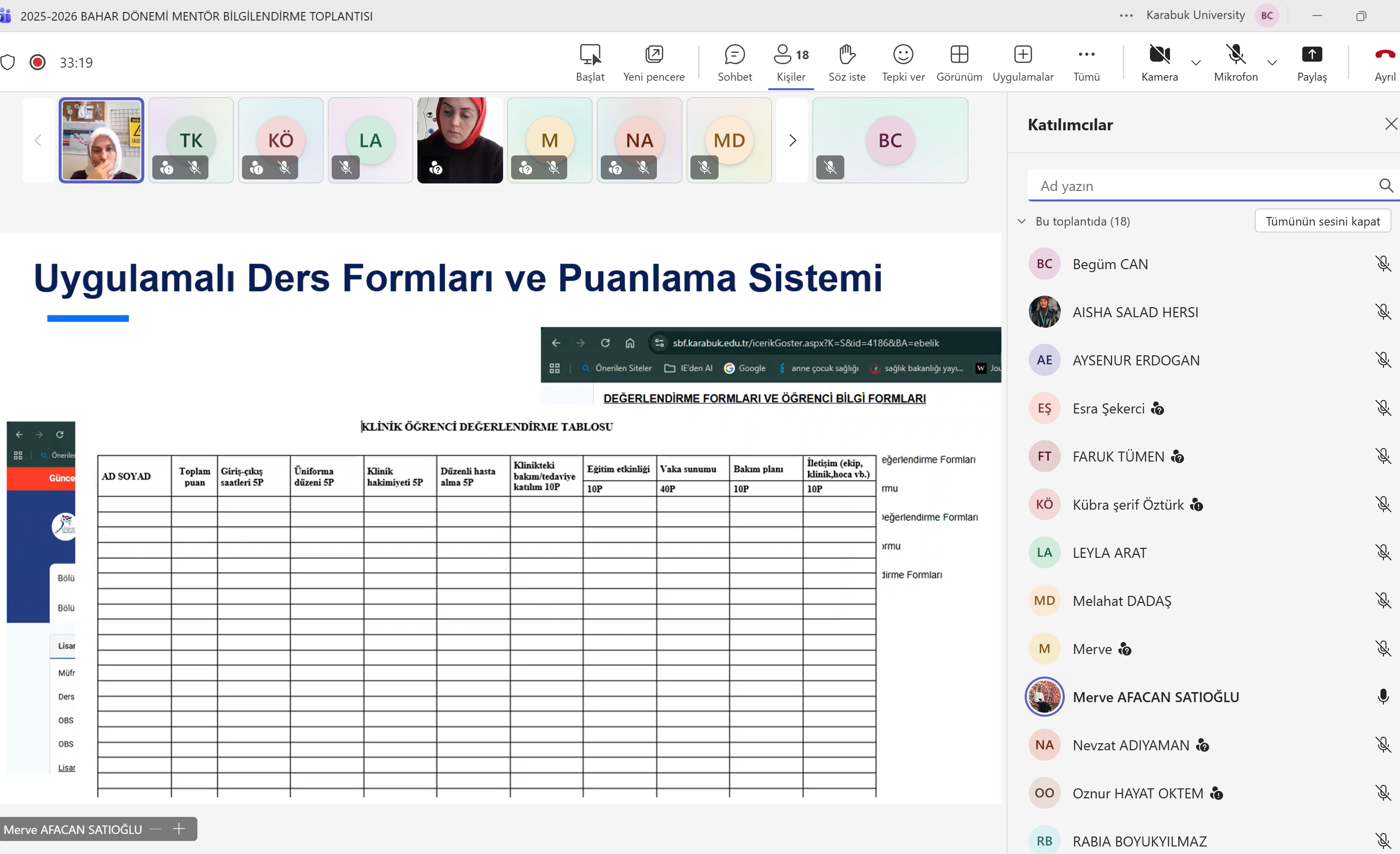
Task: Click the Tümünün sesini kapat button
Action: coord(1322,221)
